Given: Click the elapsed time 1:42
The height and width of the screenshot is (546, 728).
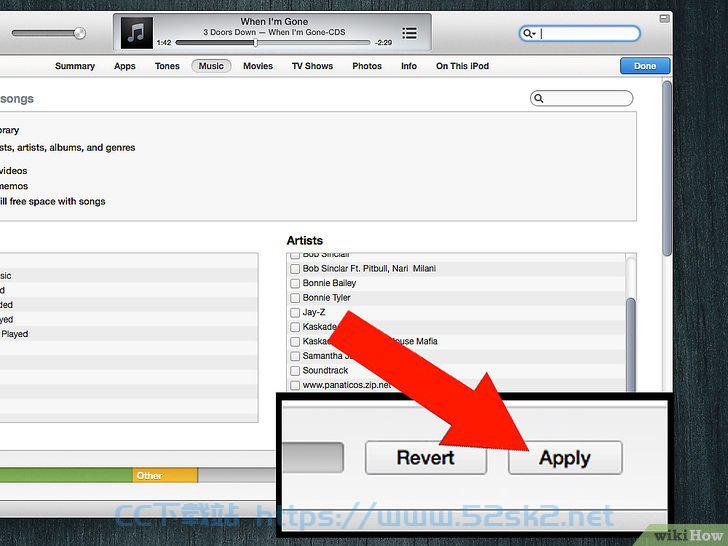Looking at the screenshot, I should (164, 43).
